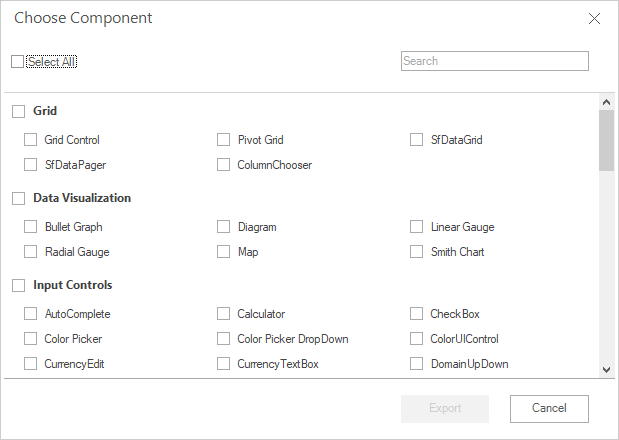The height and width of the screenshot is (440, 619).
Task: Select the SfDataGrid component checkbox
Action: [x=417, y=140]
